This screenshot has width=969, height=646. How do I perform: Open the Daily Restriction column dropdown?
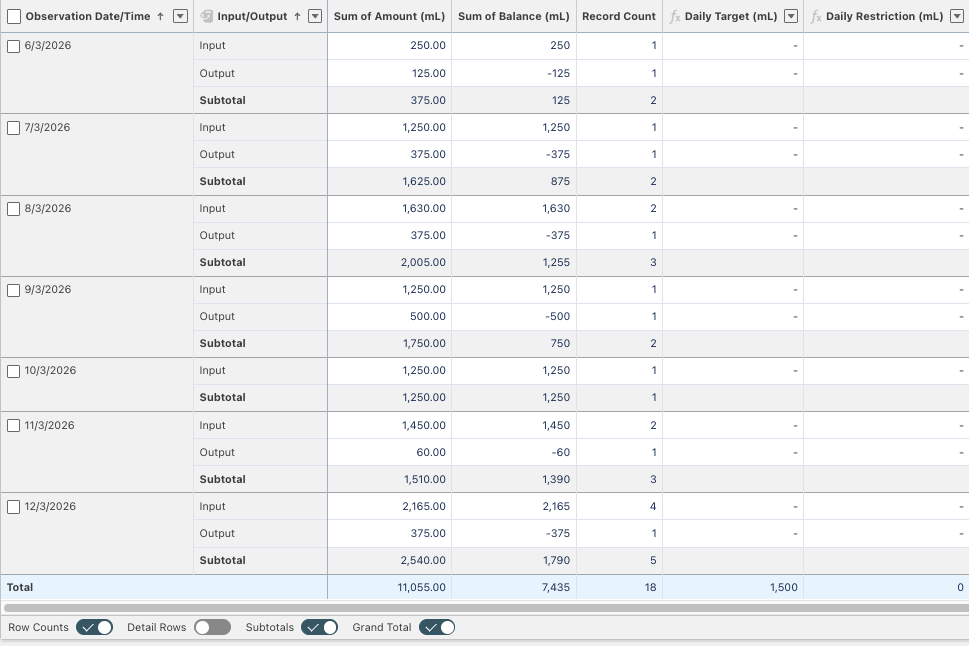(x=956, y=16)
